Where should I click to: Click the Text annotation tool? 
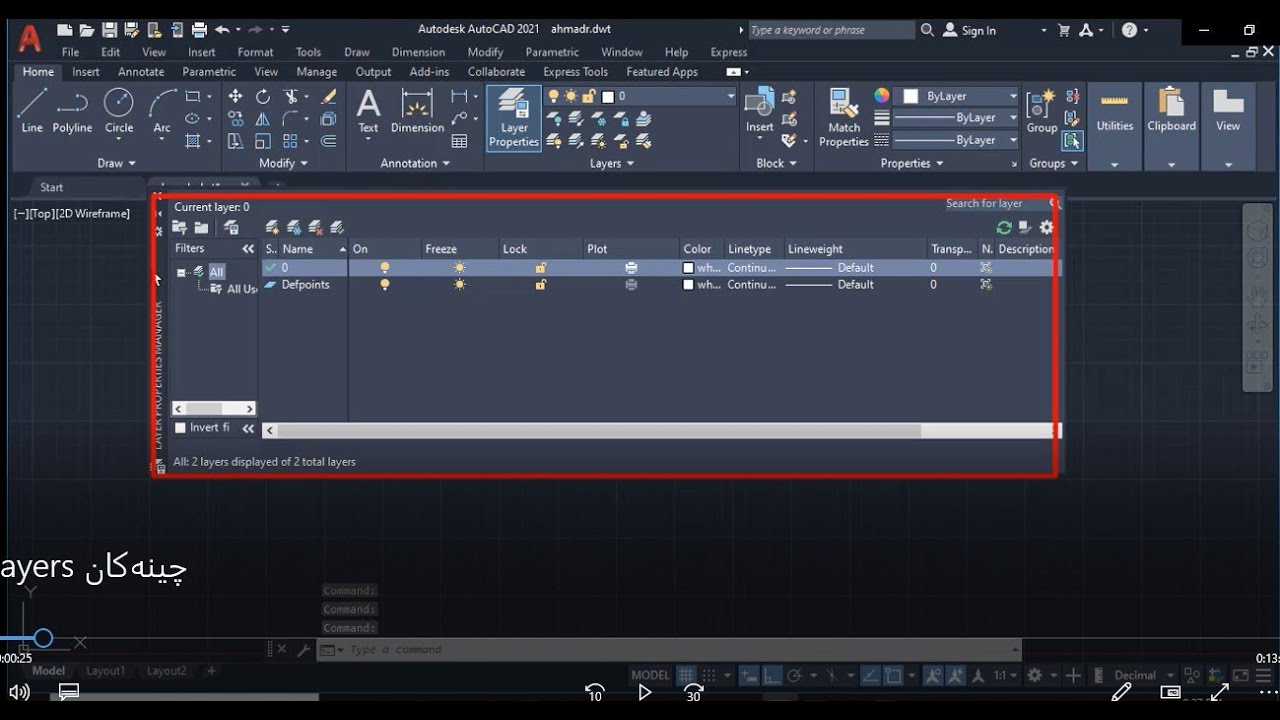click(x=368, y=111)
